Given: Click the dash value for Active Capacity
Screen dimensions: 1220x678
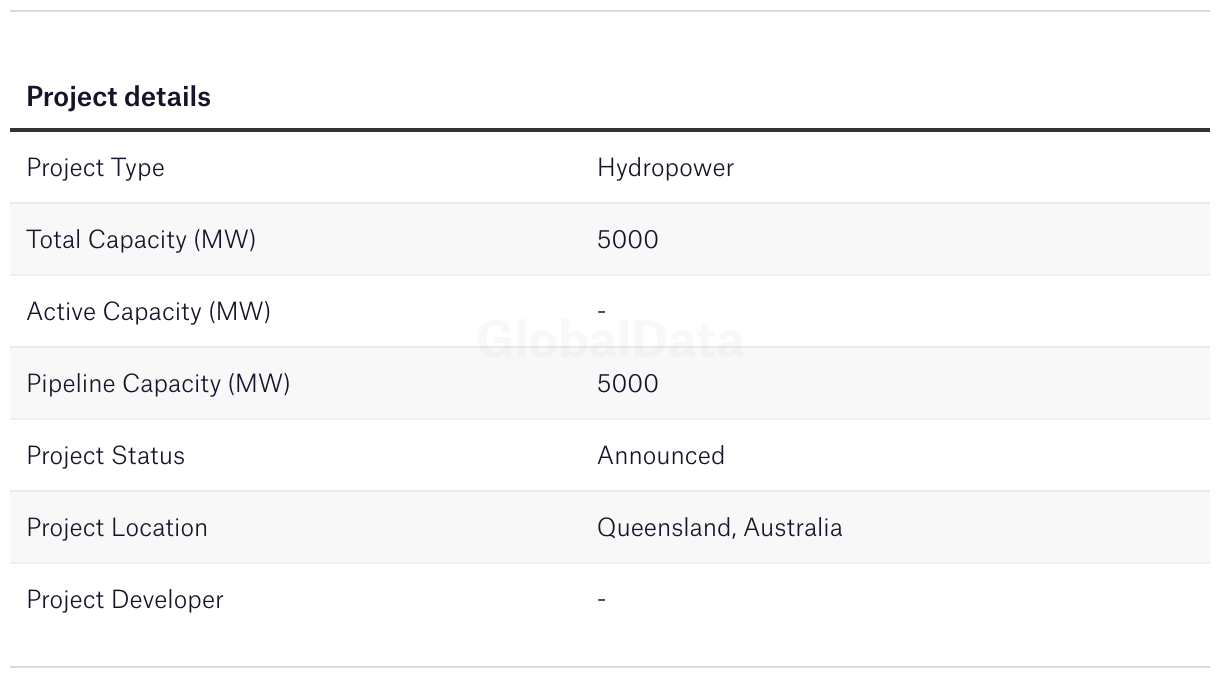Looking at the screenshot, I should click(601, 311).
